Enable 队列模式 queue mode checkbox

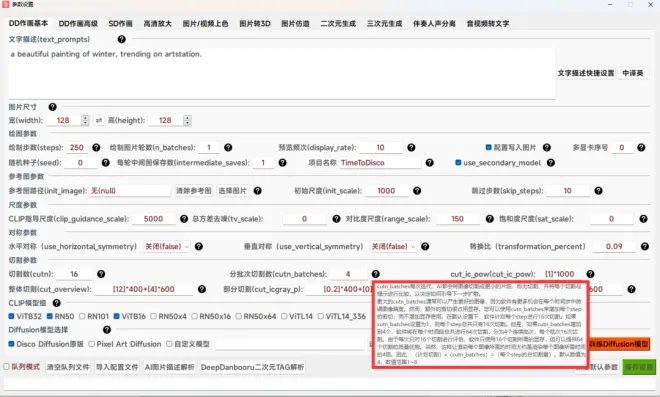point(7,367)
